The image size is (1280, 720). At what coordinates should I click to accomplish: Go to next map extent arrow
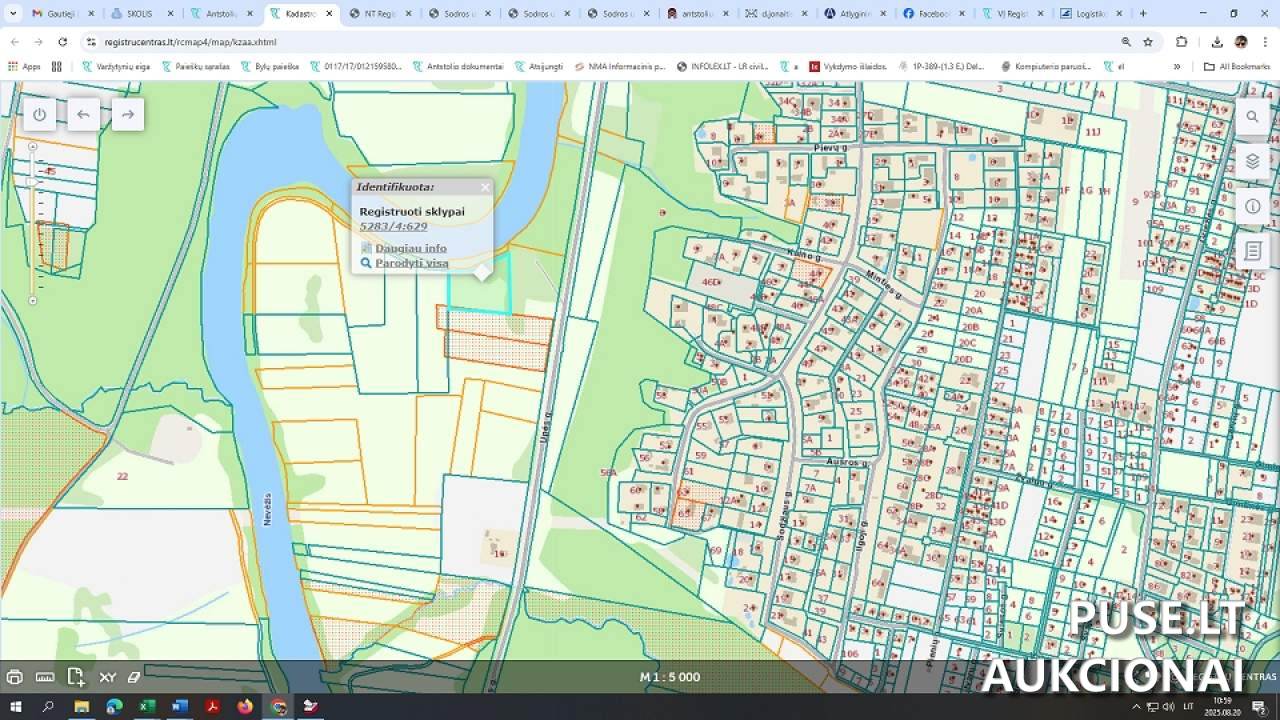pos(127,114)
